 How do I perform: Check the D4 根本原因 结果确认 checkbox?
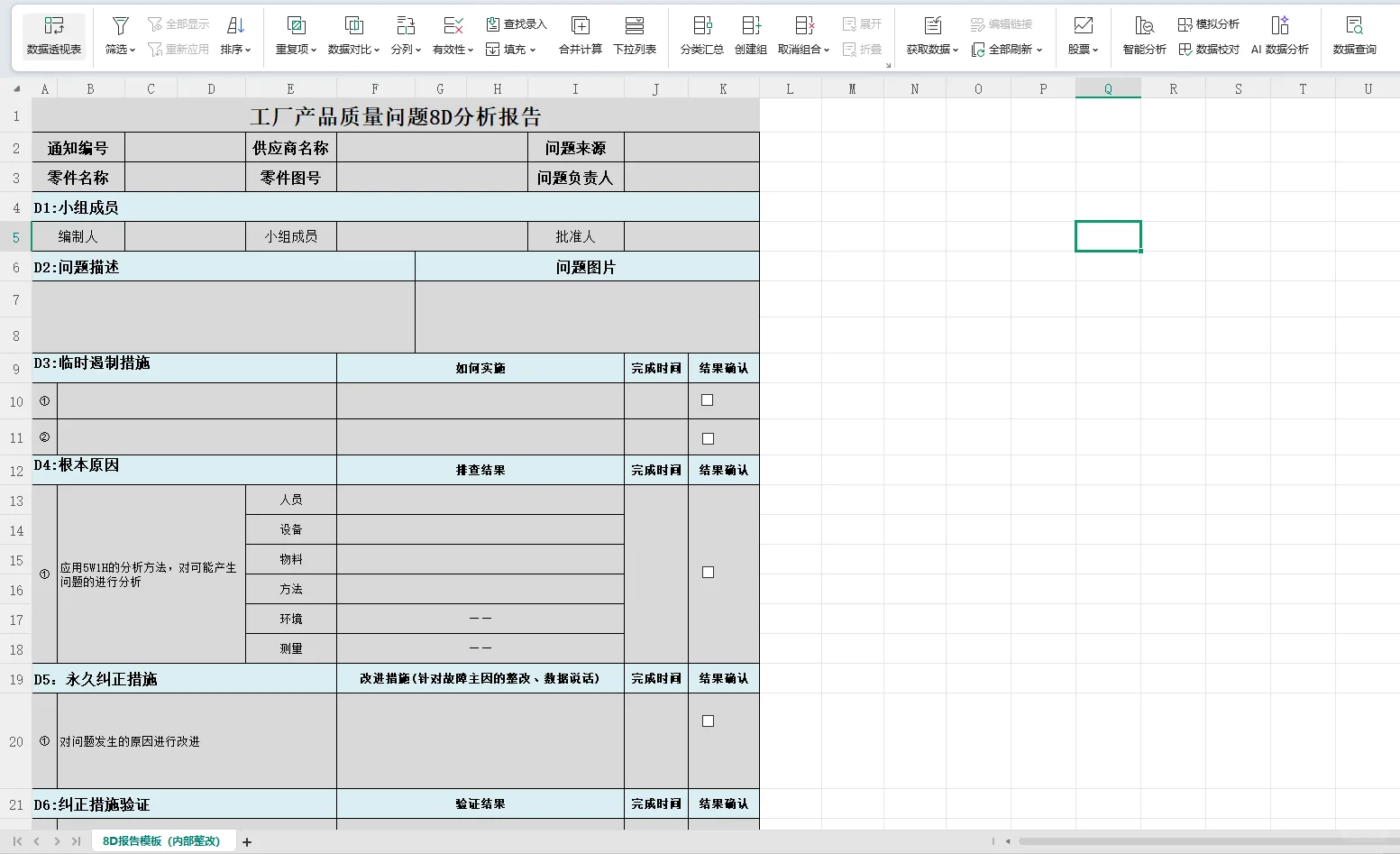click(x=709, y=573)
